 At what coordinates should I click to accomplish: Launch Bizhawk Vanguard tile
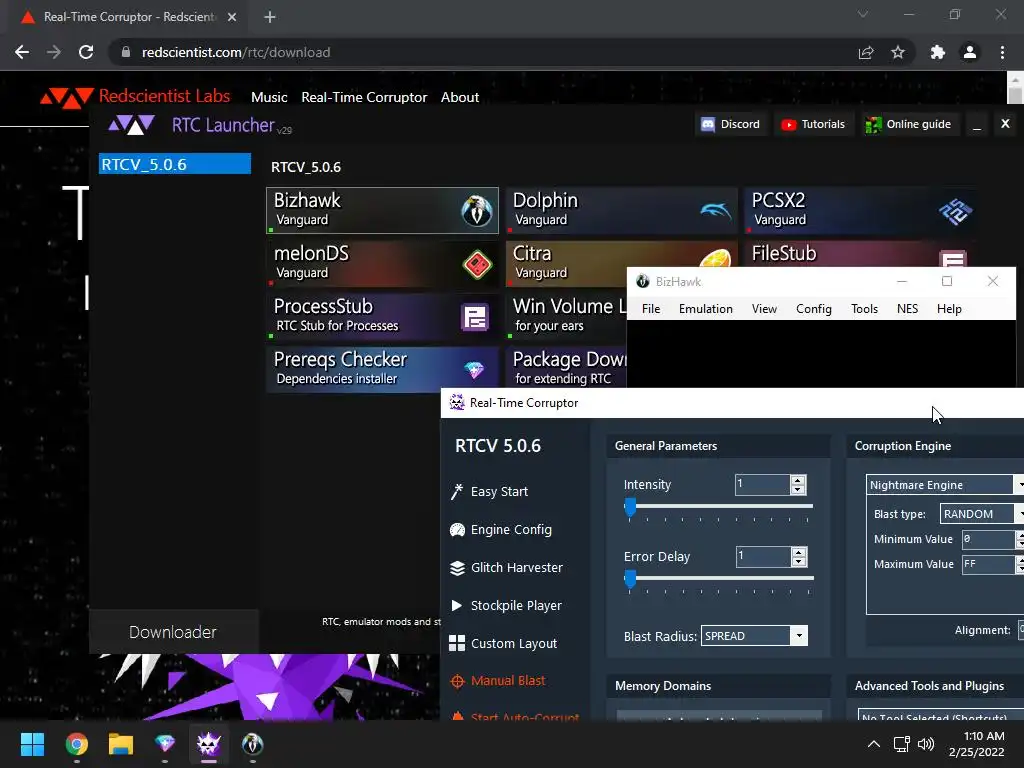click(x=382, y=210)
